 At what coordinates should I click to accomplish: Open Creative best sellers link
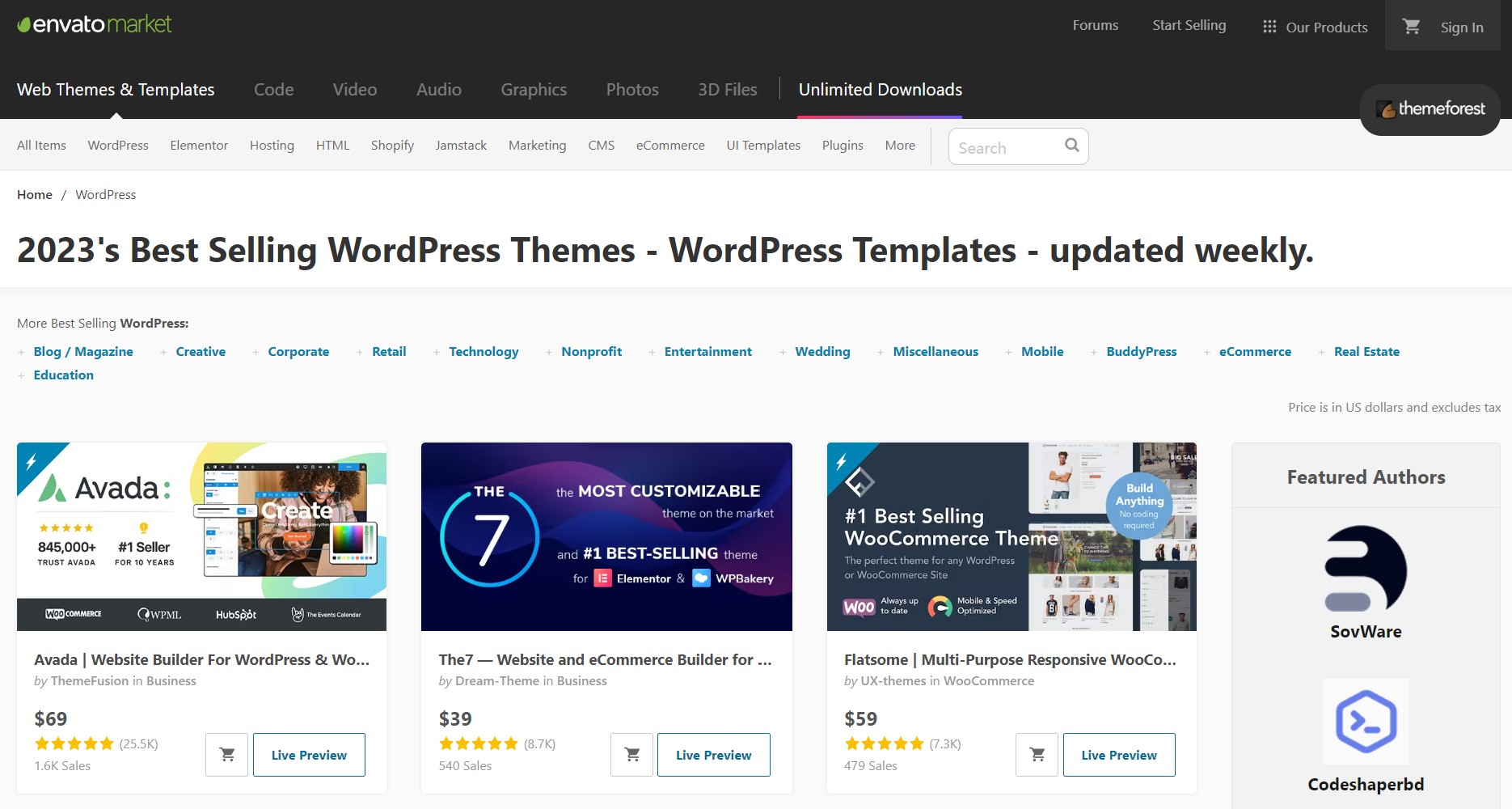point(201,352)
